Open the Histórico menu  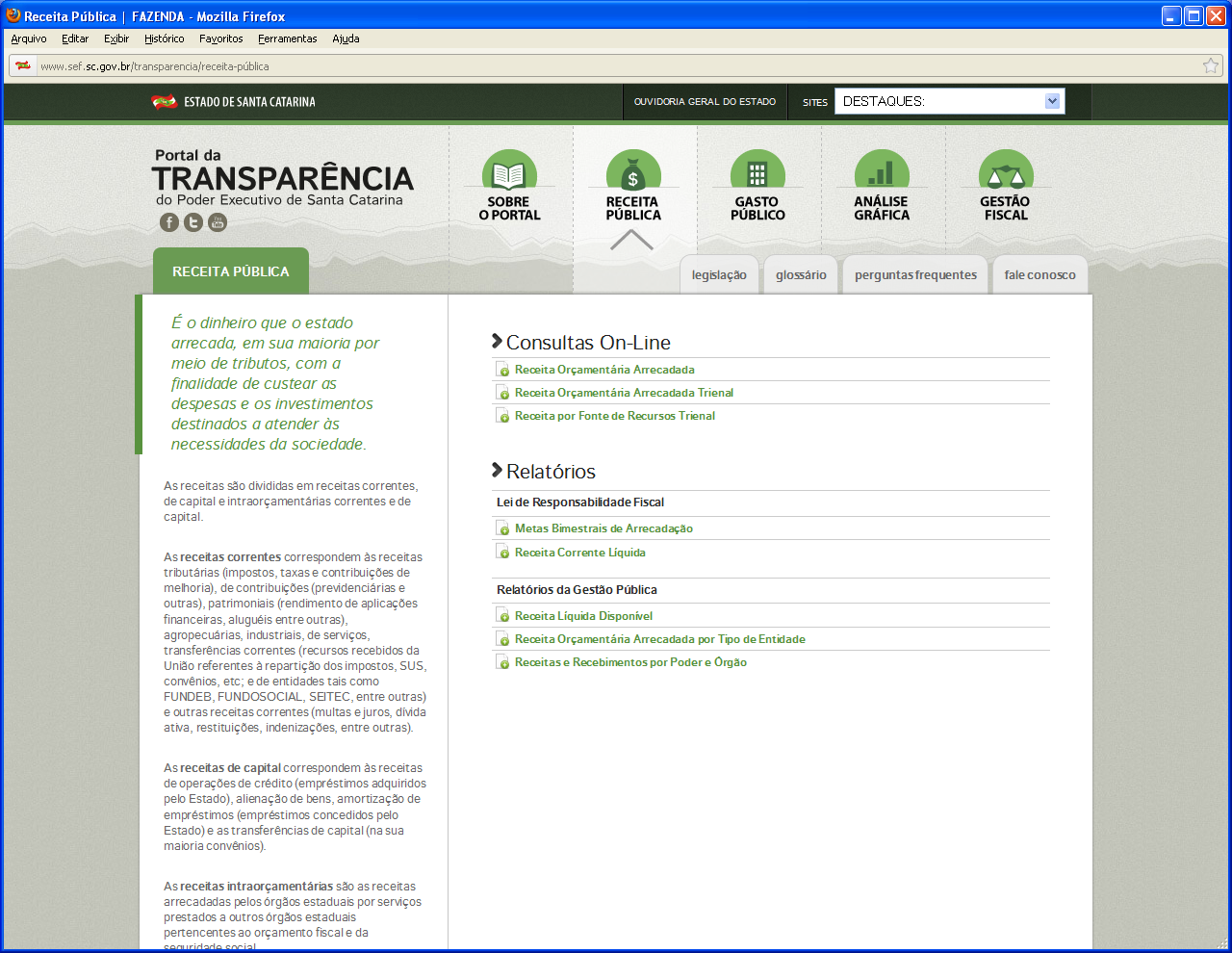pyautogui.click(x=165, y=39)
